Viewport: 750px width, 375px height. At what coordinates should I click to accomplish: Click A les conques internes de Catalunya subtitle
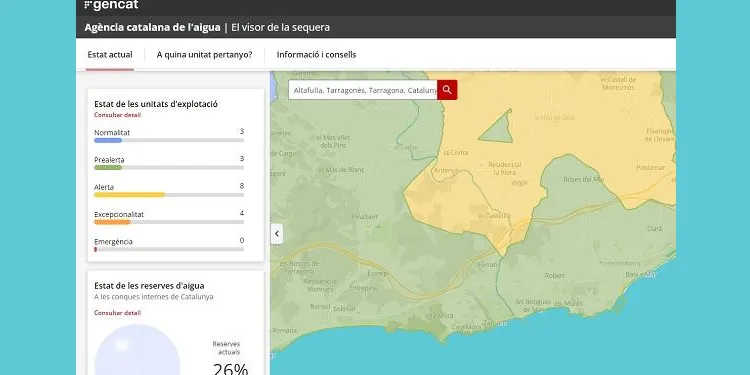tap(154, 297)
